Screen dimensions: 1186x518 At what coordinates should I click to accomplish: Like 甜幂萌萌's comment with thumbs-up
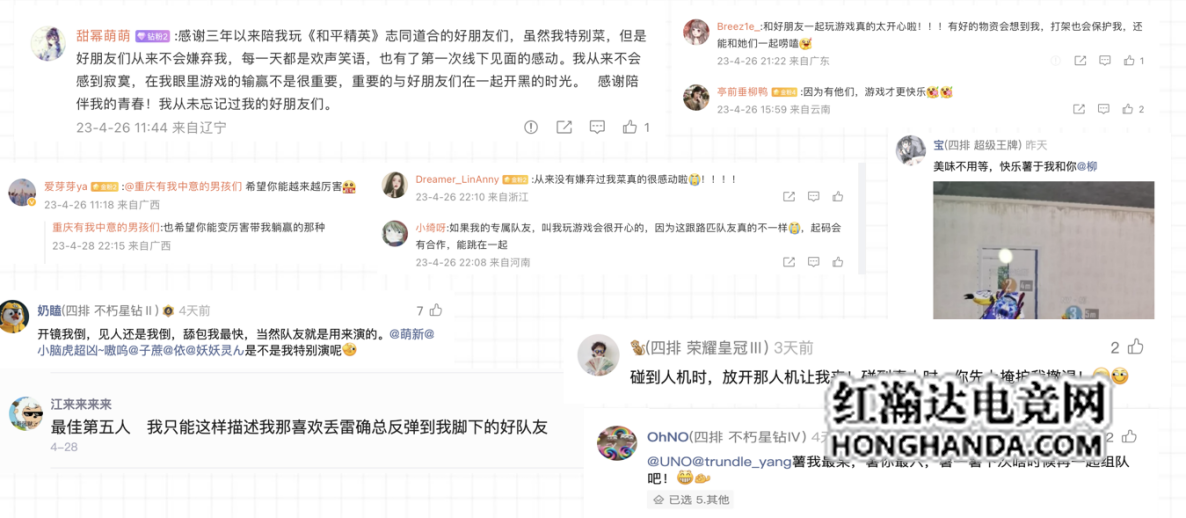[629, 127]
